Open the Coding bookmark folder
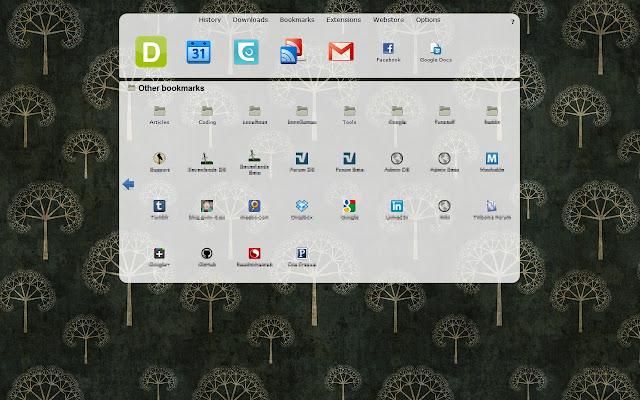The image size is (640, 400). pos(207,115)
